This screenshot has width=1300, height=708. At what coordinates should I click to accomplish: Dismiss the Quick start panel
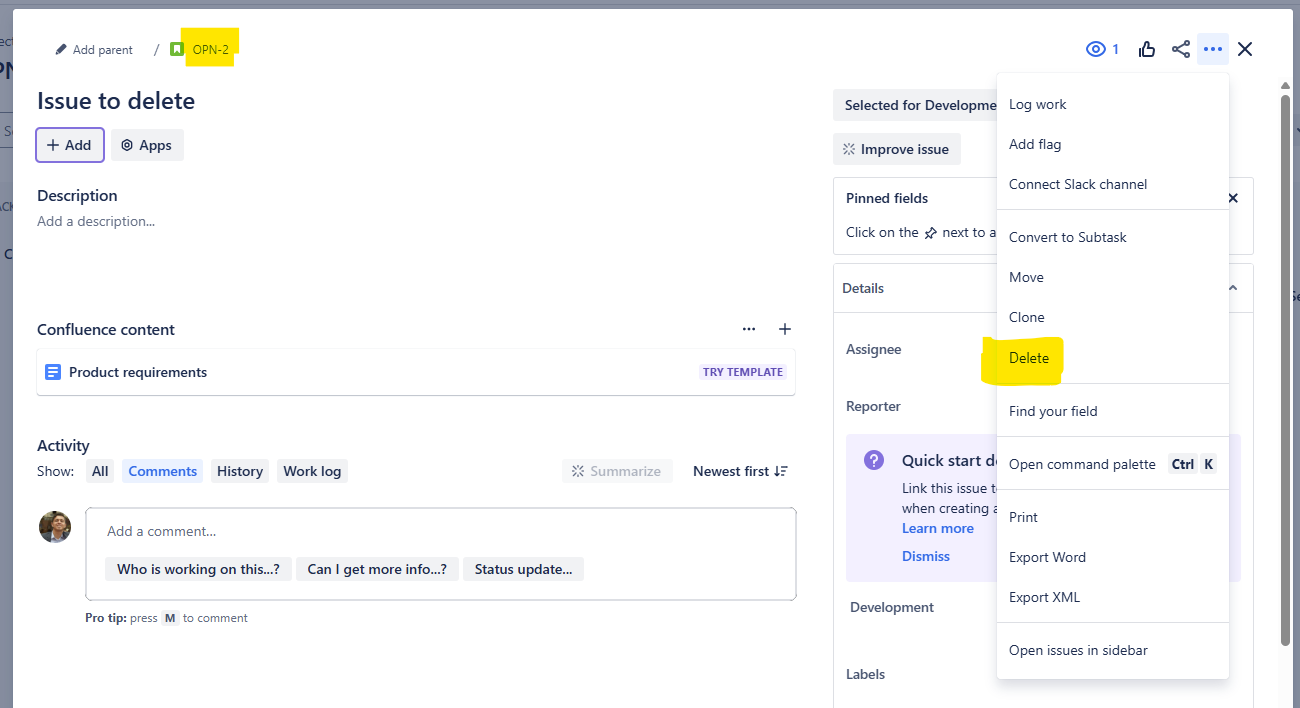click(926, 556)
